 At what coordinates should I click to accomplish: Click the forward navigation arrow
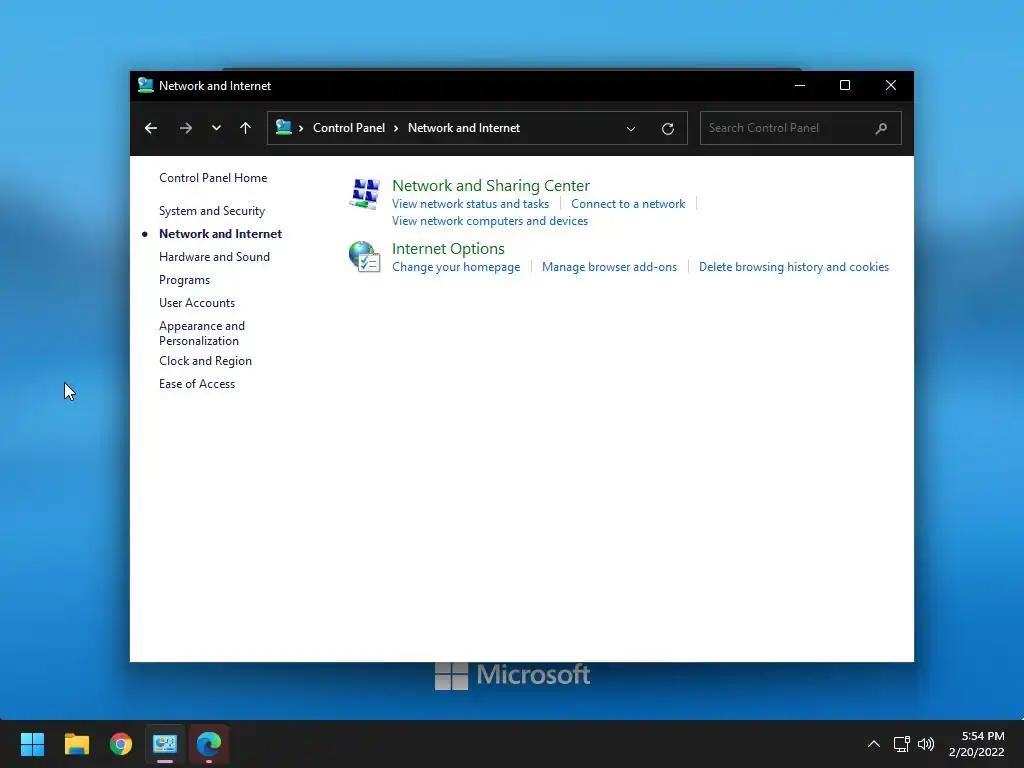tap(185, 128)
